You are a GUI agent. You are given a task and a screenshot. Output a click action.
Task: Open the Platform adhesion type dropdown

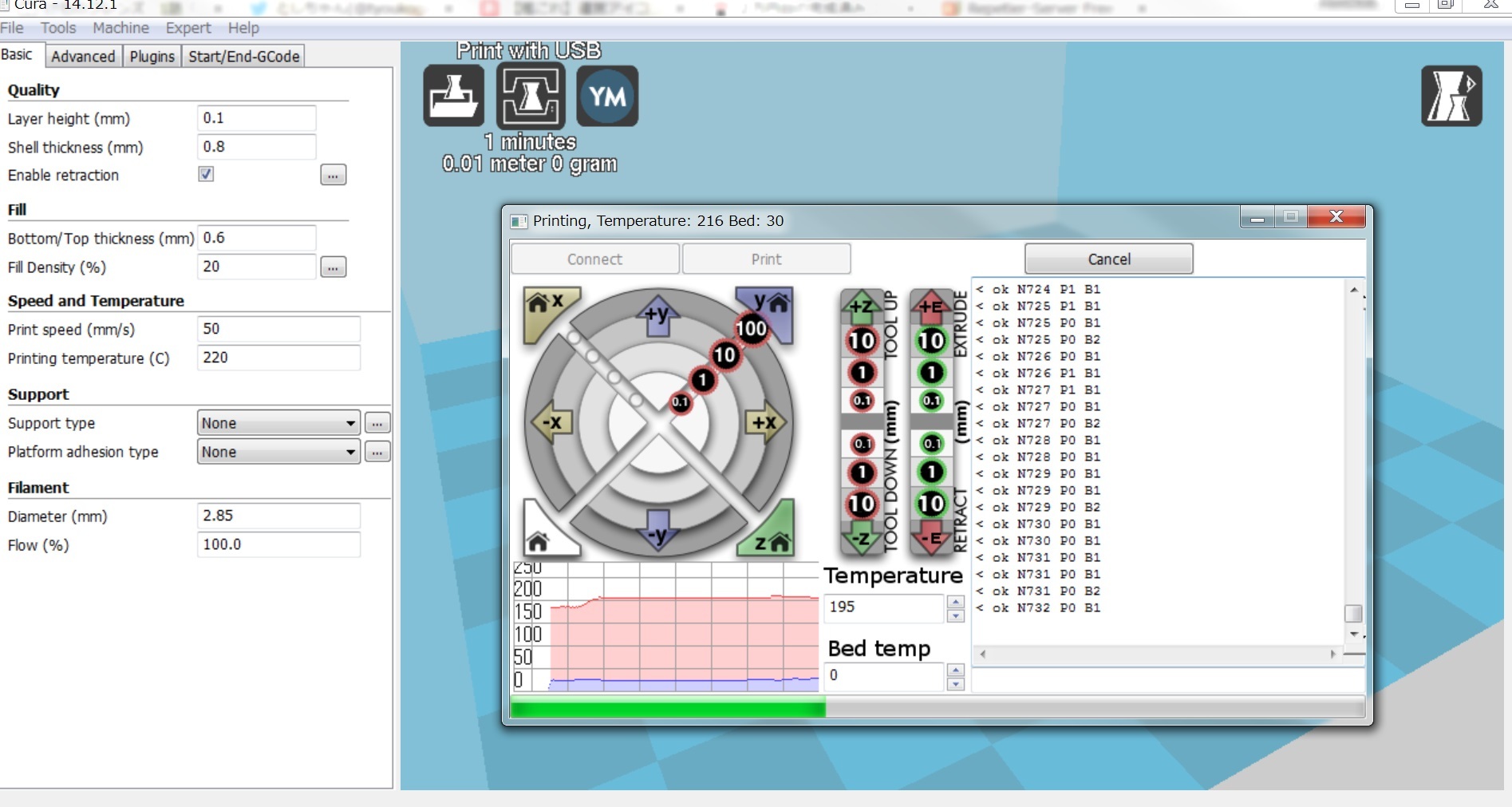[x=278, y=452]
